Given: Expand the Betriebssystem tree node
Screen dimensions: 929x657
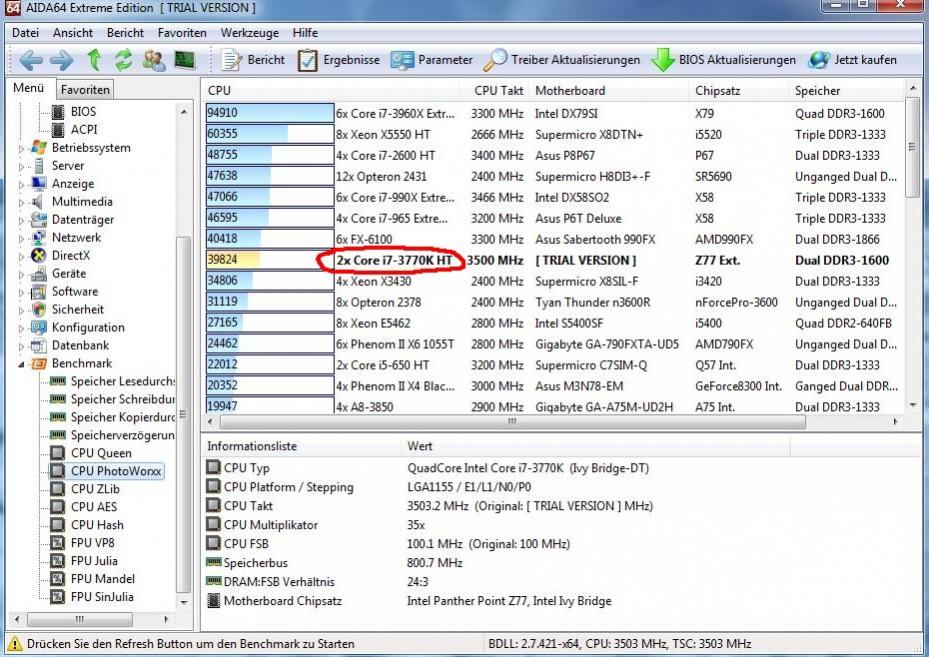Looking at the screenshot, I should [x=21, y=149].
